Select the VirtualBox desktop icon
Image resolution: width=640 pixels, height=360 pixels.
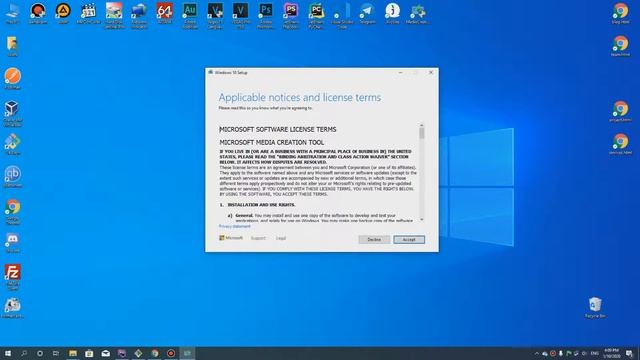click(12, 113)
